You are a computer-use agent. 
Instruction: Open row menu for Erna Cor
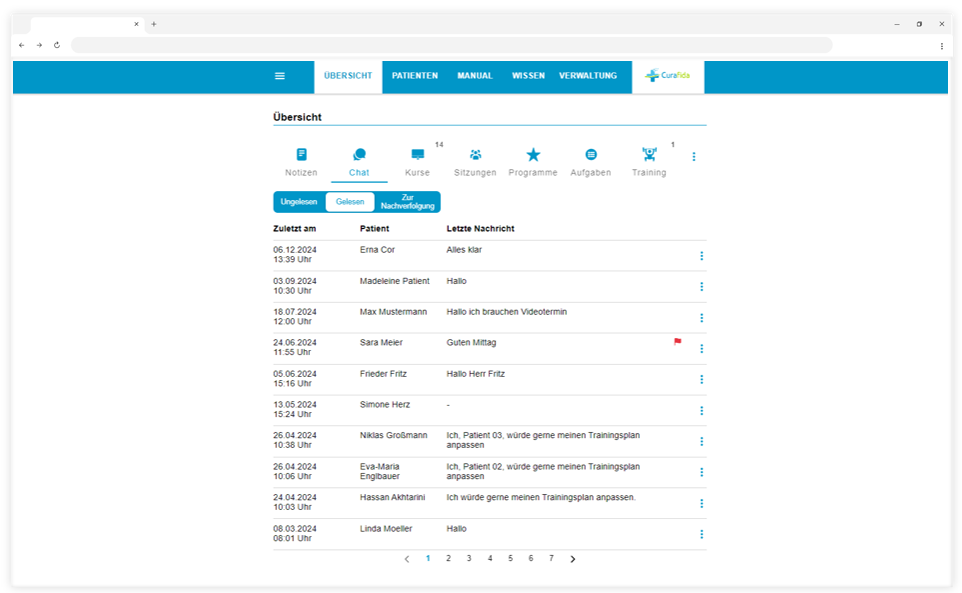(701, 256)
